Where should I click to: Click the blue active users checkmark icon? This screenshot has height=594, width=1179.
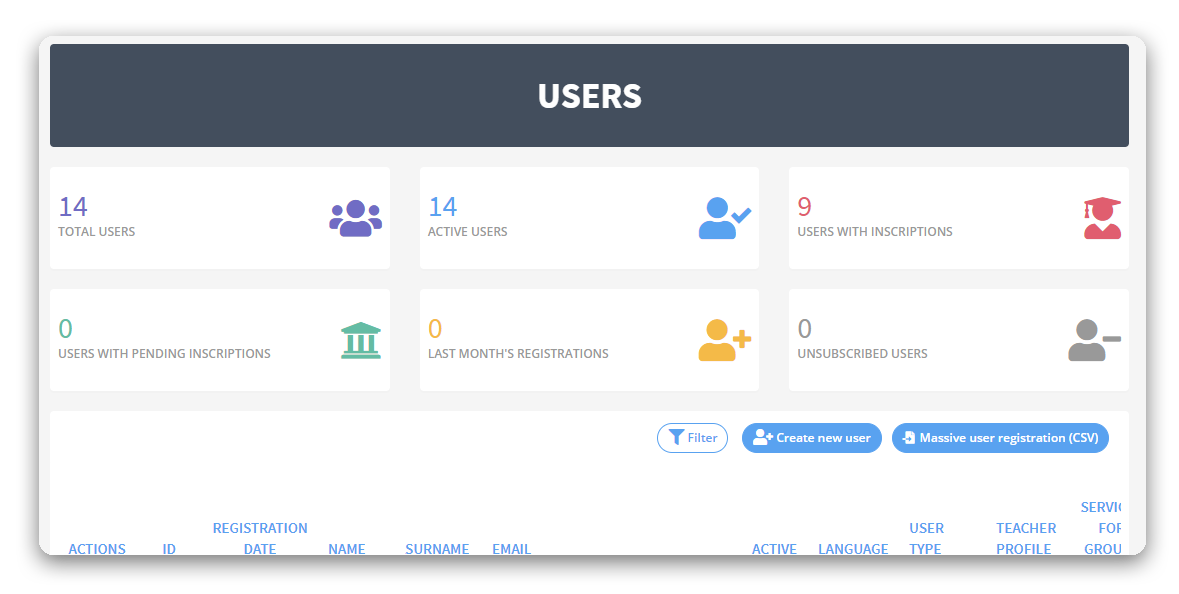(x=724, y=218)
